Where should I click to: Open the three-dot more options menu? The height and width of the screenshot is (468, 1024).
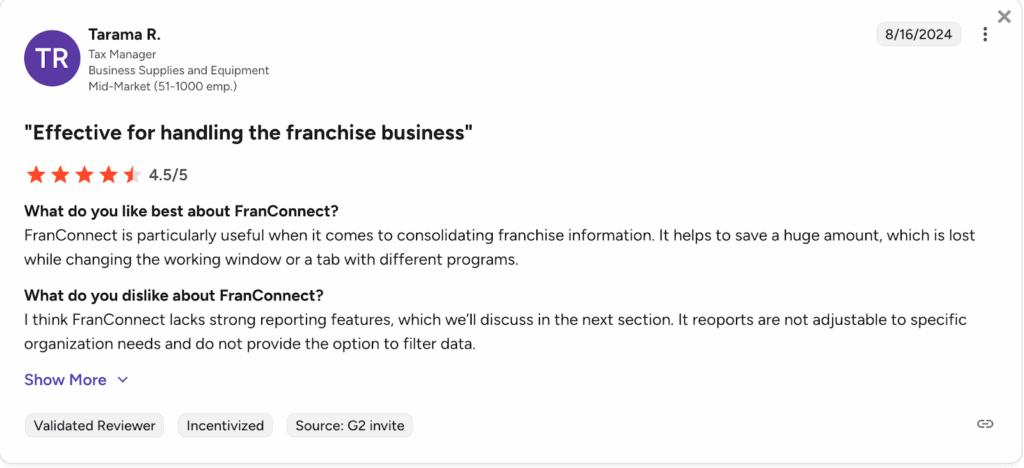(985, 35)
